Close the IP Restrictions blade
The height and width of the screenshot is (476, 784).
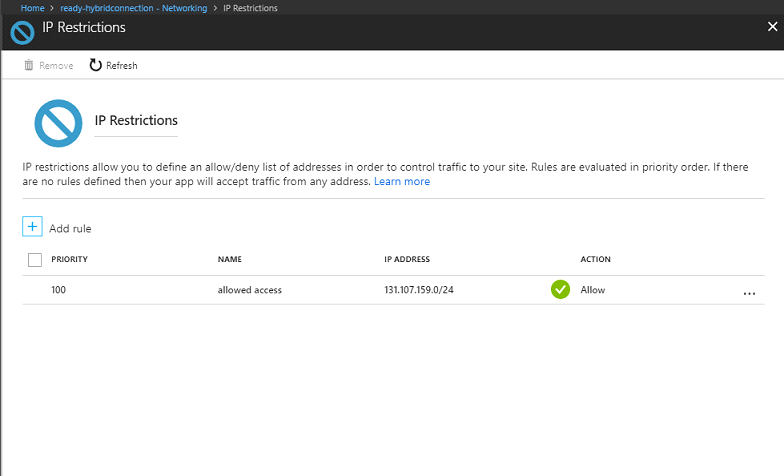pyautogui.click(x=772, y=26)
